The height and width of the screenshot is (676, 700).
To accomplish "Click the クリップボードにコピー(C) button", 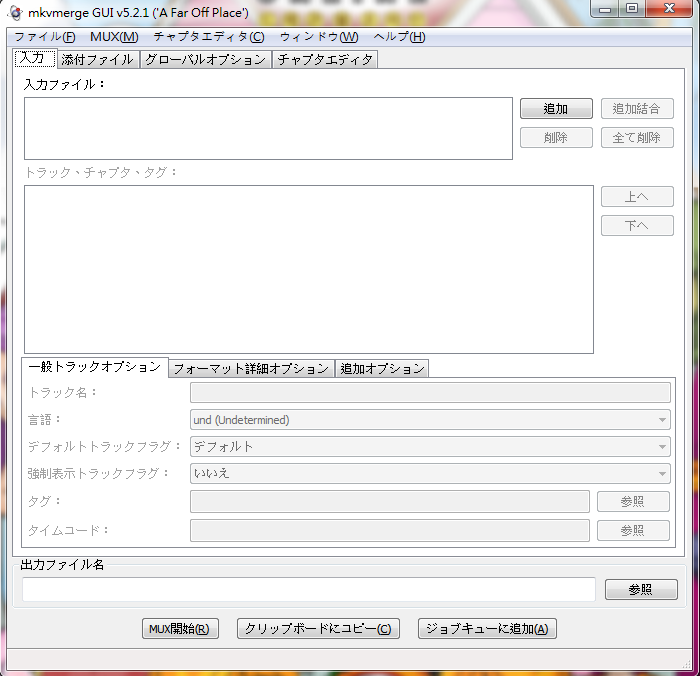I will [318, 629].
